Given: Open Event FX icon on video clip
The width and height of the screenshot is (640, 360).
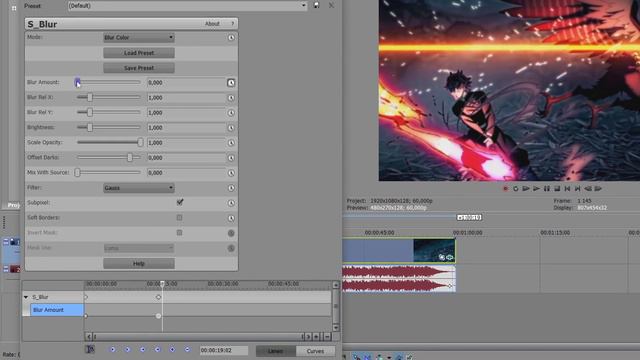Looking at the screenshot, I should pyautogui.click(x=449, y=257).
